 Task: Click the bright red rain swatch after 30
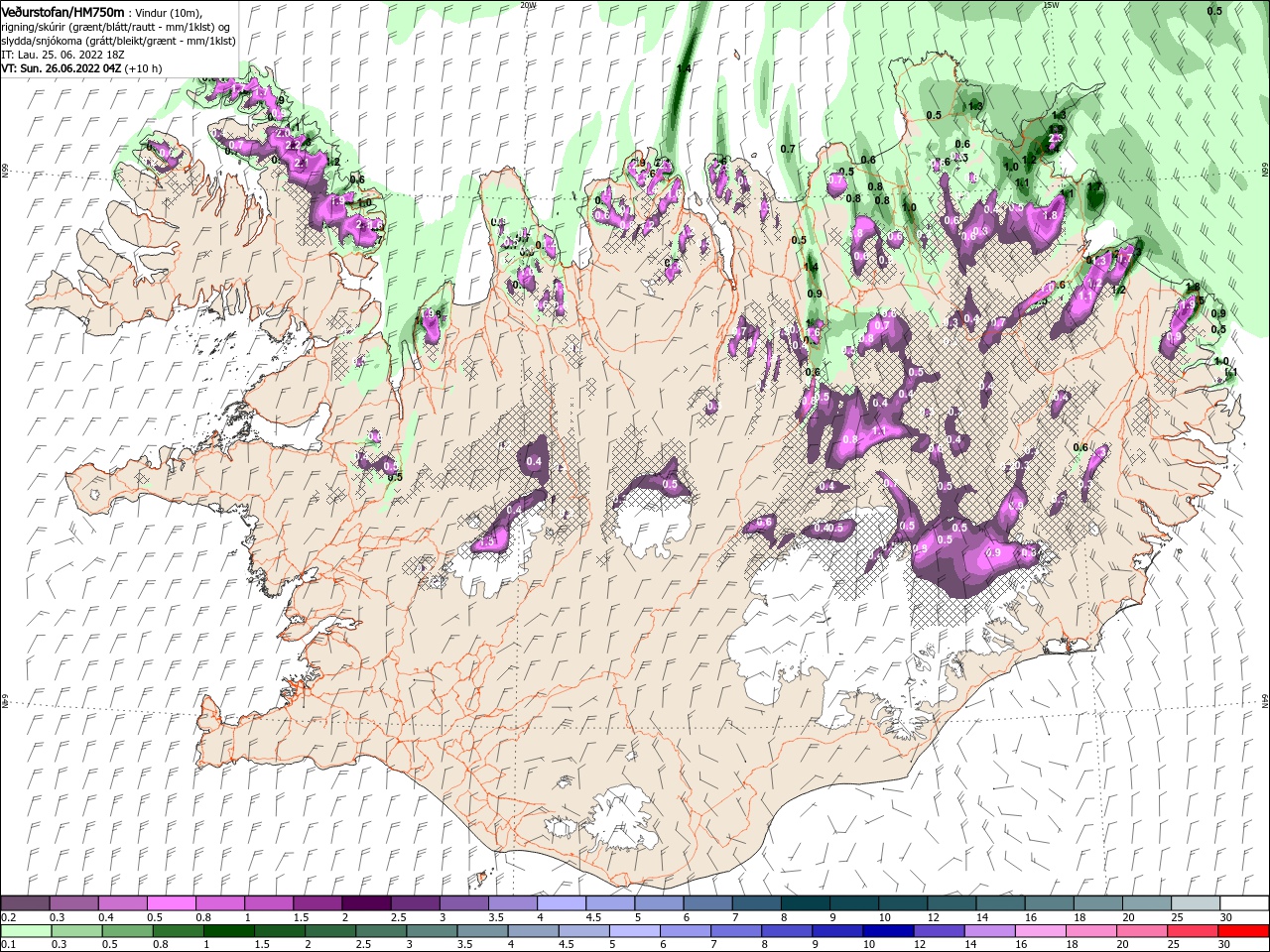coord(1243,931)
